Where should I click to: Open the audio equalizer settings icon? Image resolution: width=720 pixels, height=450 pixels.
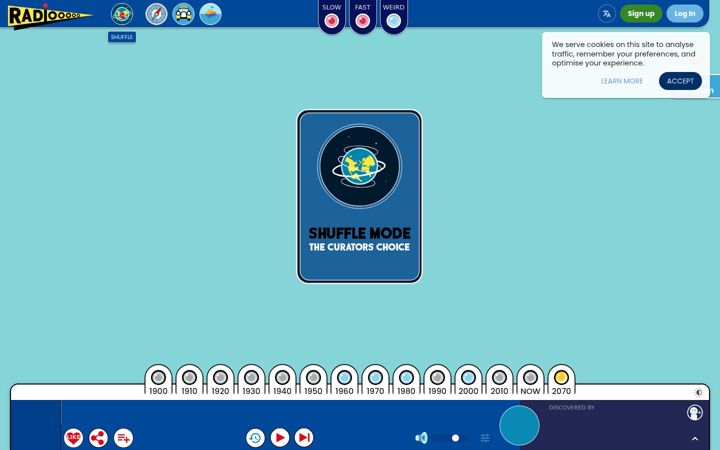pos(485,438)
